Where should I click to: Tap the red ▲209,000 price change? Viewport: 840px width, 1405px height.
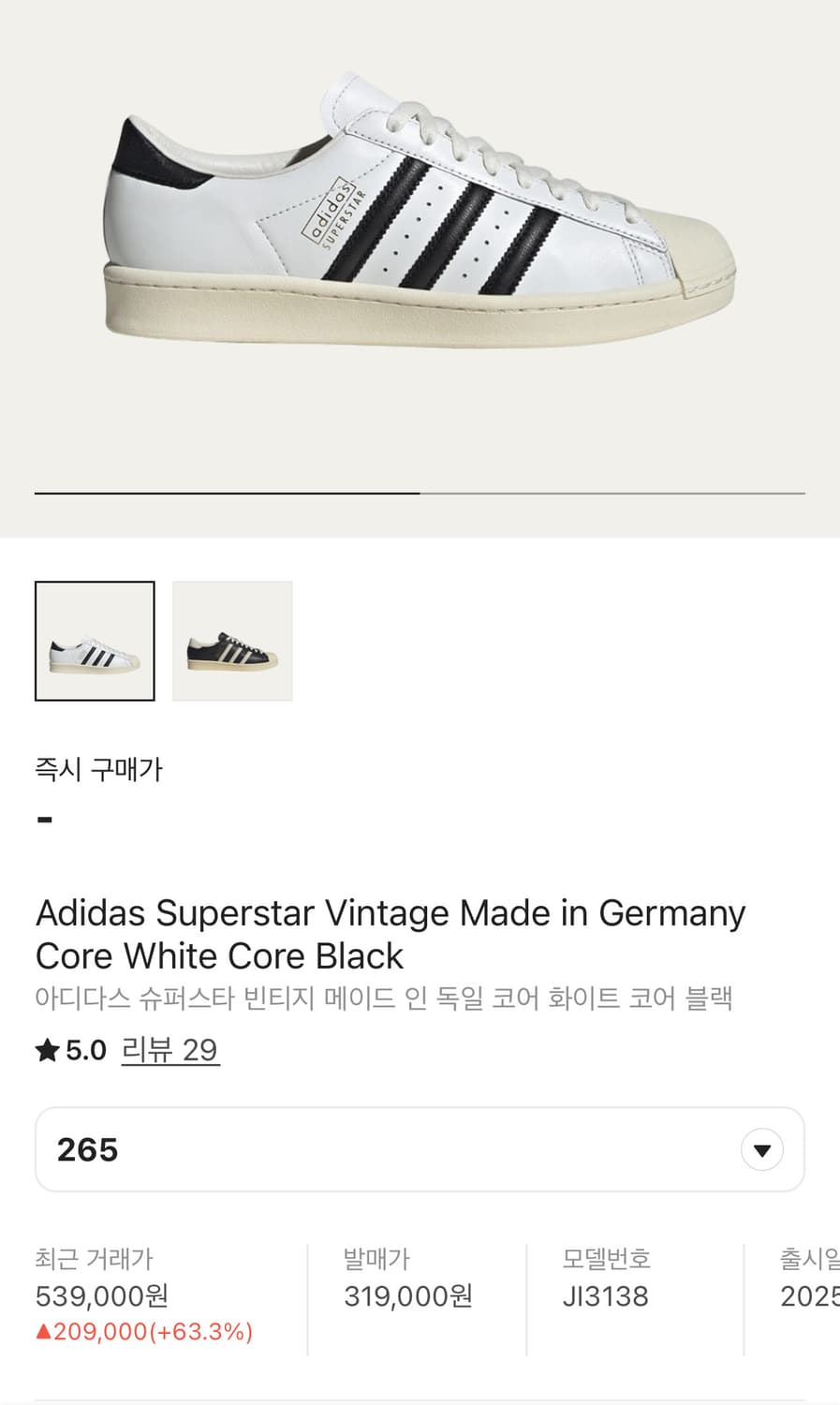[144, 1331]
